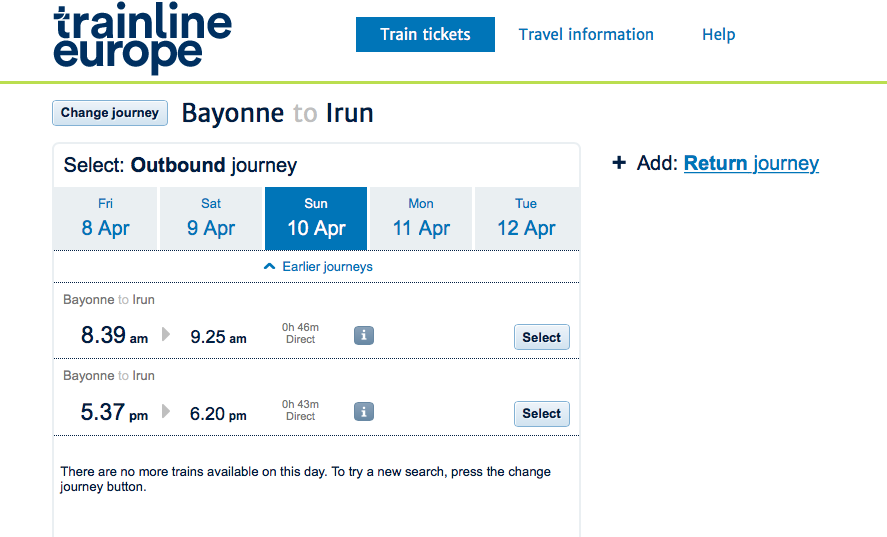
Task: Select the 8.39 am Bayonne to Irun train
Action: point(541,337)
